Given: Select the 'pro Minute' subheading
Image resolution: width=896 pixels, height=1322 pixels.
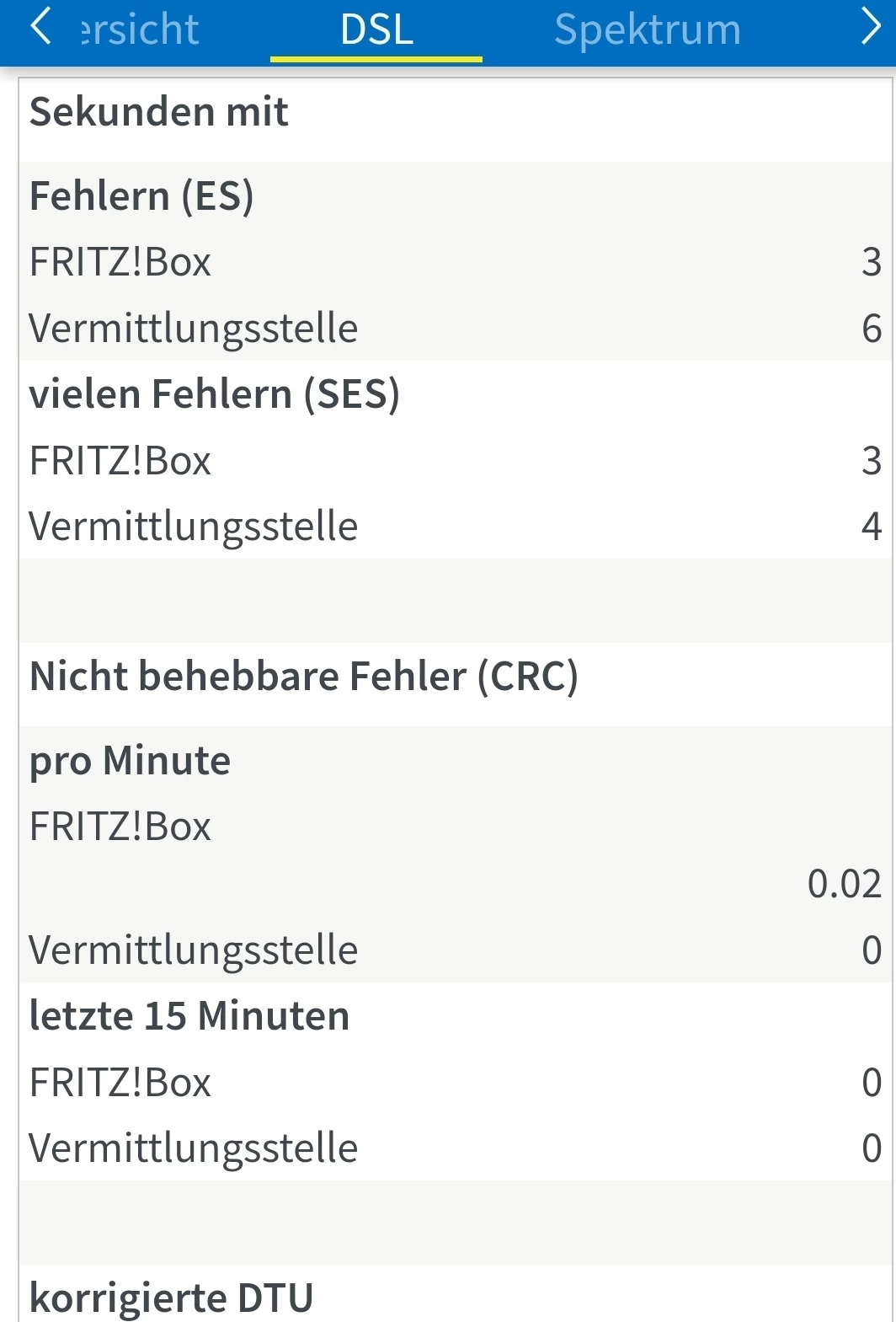Looking at the screenshot, I should point(130,761).
